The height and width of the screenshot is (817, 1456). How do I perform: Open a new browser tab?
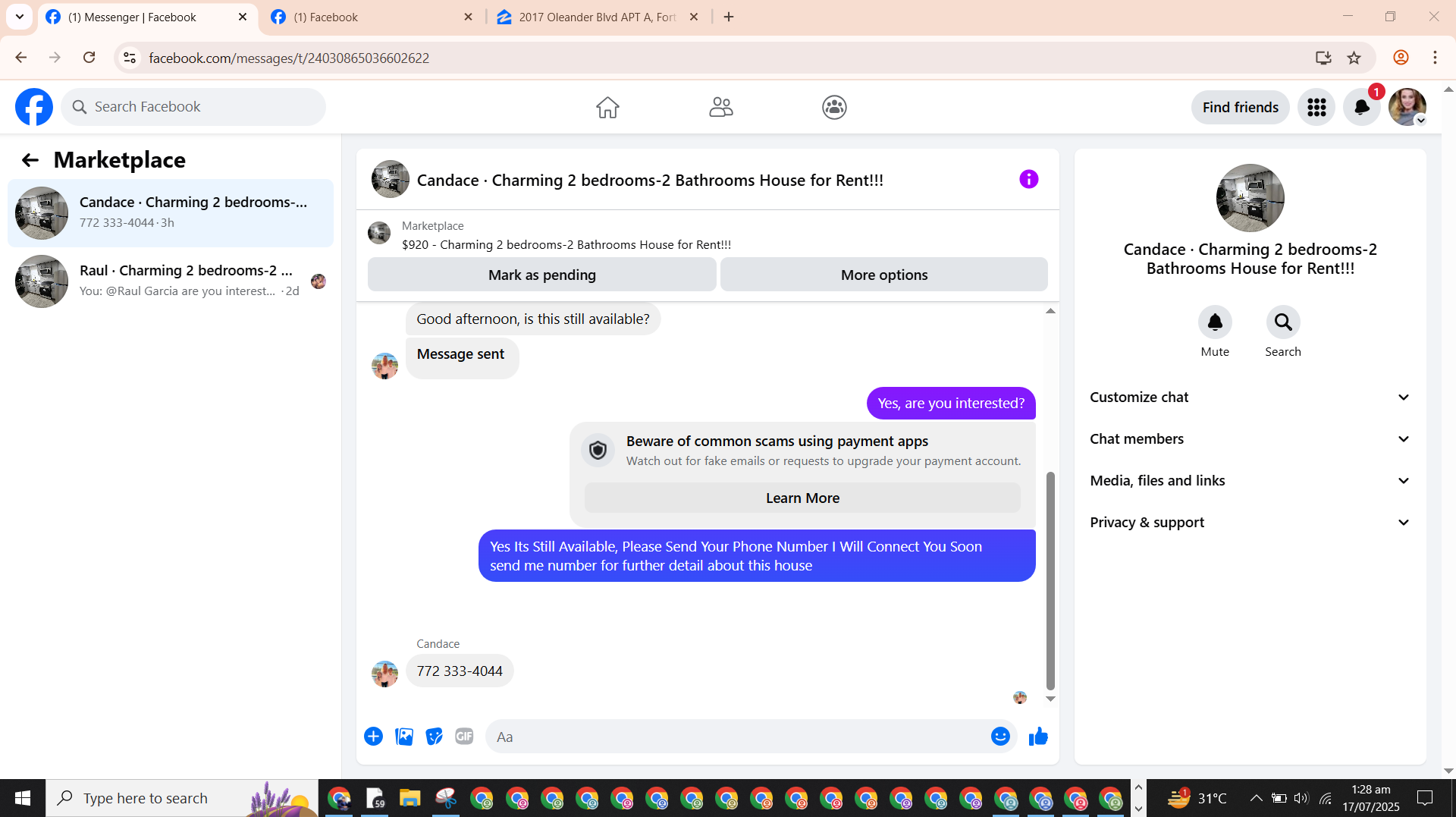729,17
